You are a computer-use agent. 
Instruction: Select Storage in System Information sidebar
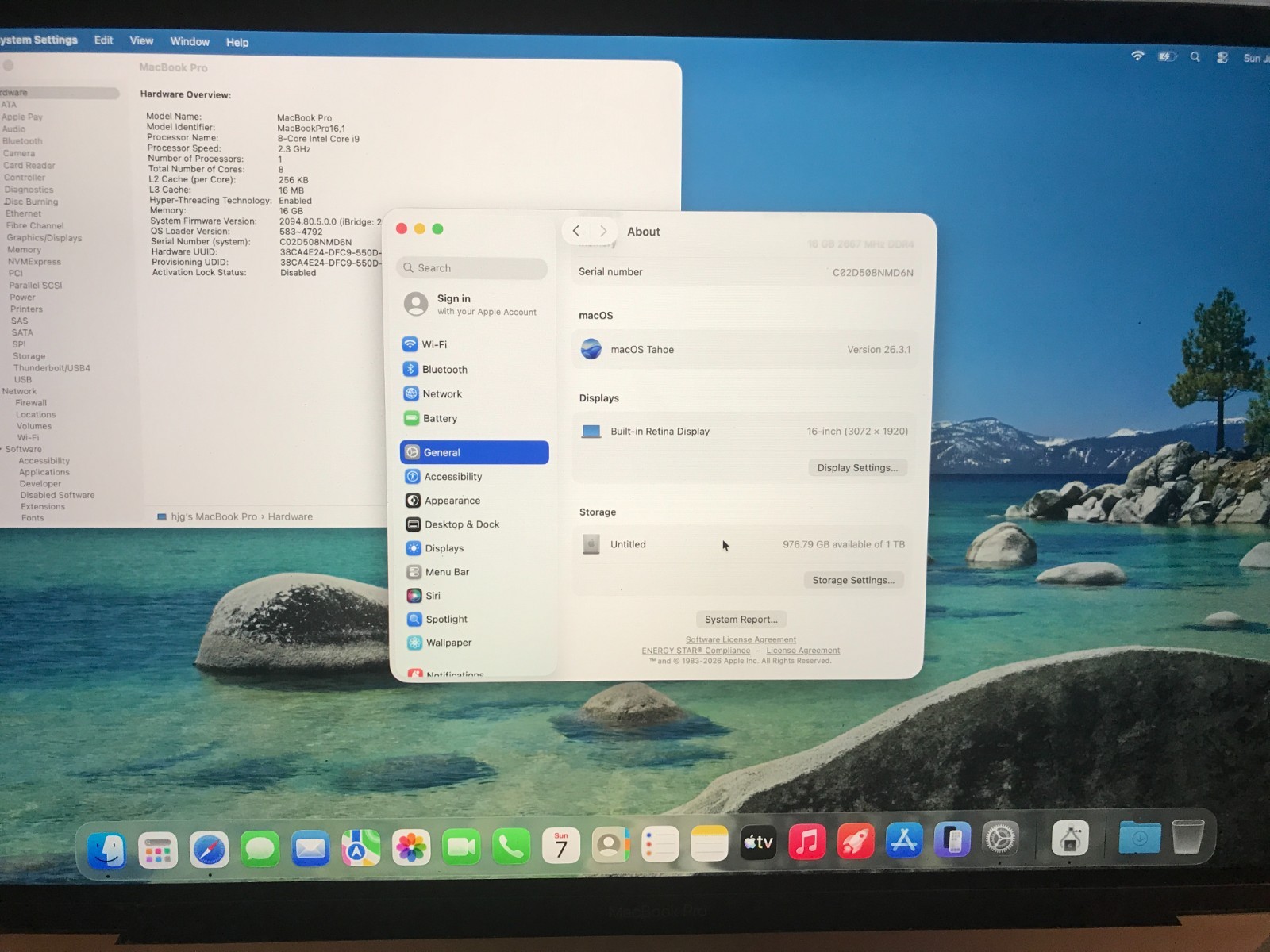29,356
